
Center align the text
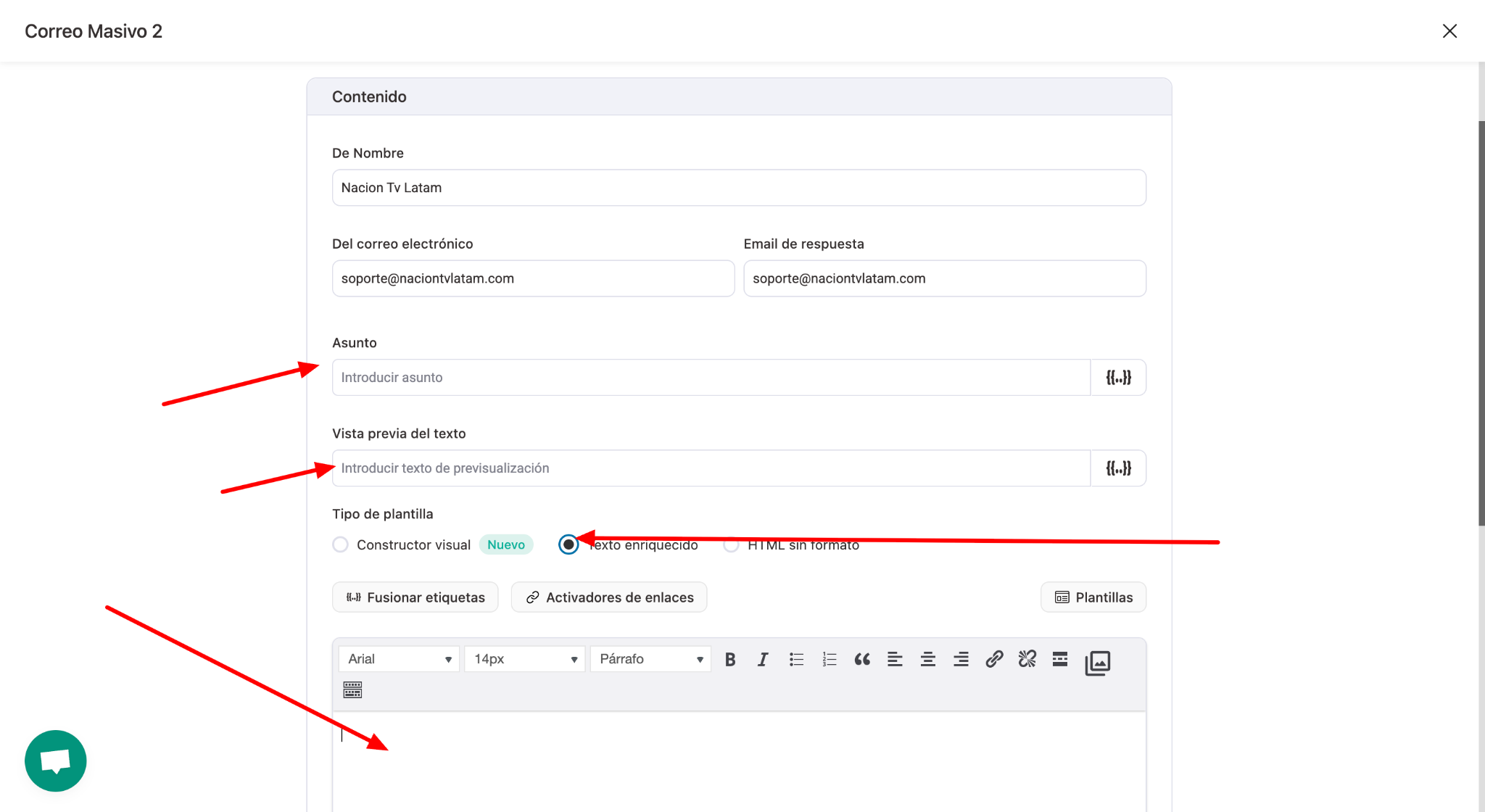[x=927, y=659]
